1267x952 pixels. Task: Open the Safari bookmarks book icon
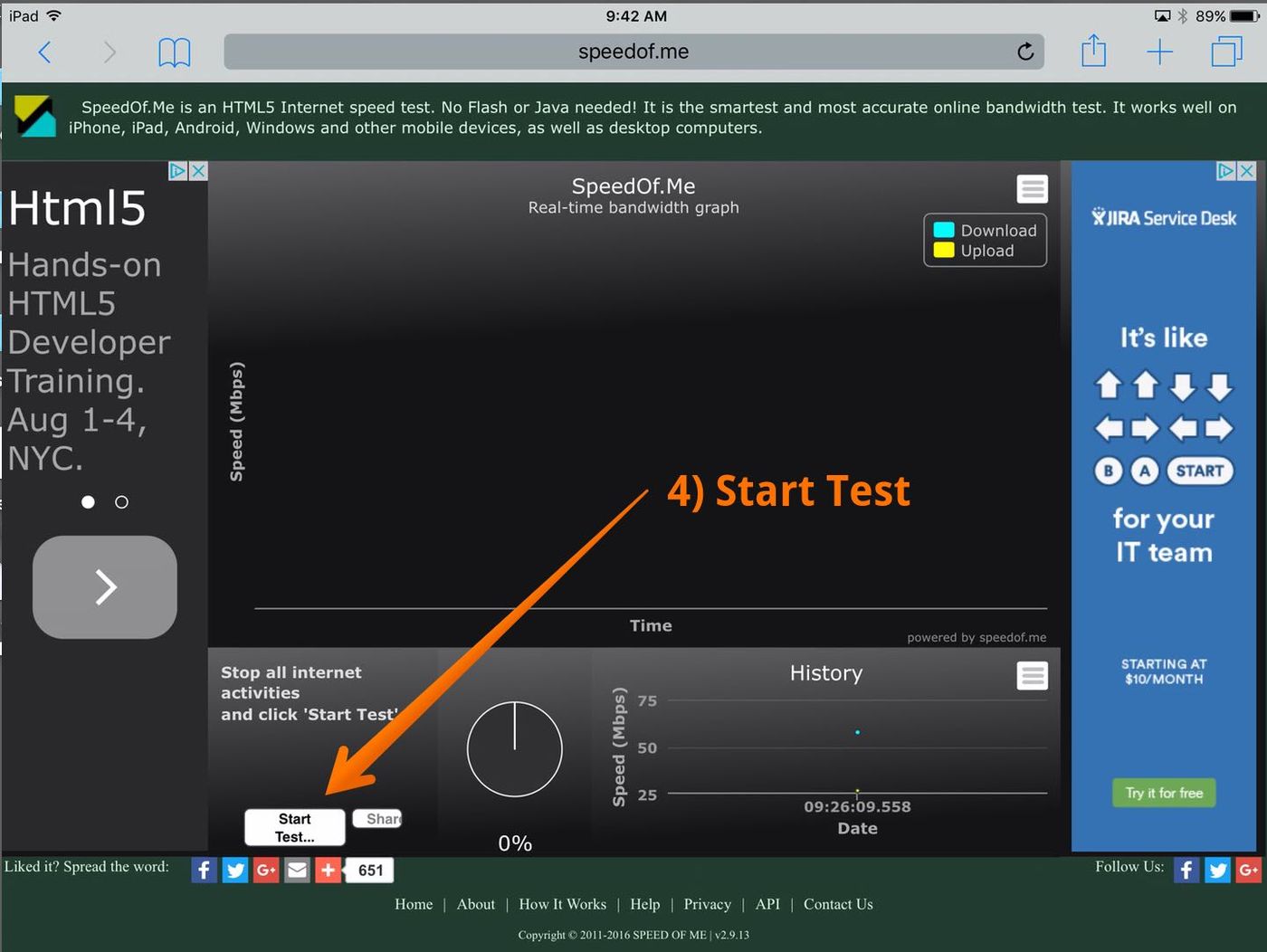click(175, 52)
